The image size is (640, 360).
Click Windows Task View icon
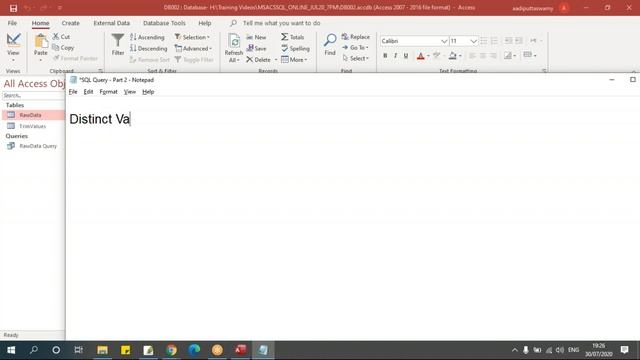tap(78, 350)
